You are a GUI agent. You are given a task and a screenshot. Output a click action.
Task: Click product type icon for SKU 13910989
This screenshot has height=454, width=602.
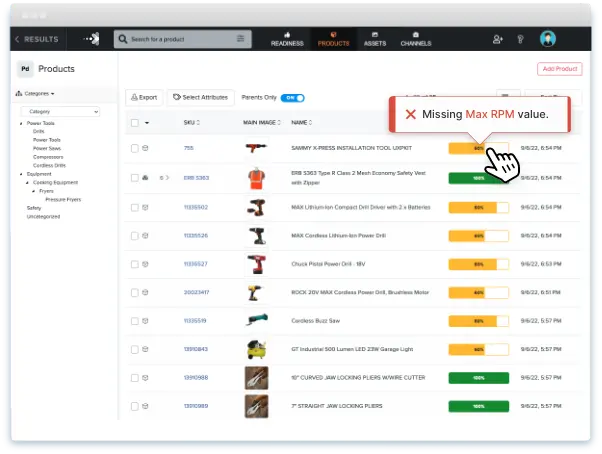tap(145, 406)
